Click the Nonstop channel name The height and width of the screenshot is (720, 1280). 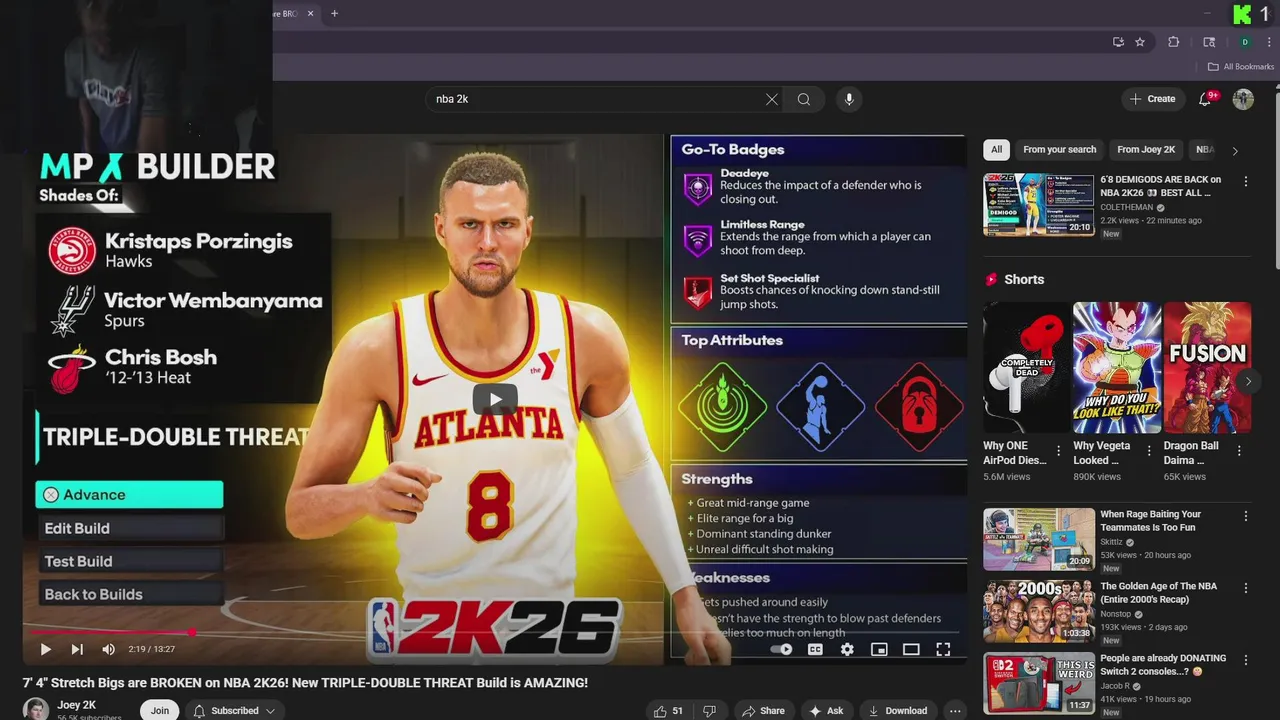(x=1118, y=614)
